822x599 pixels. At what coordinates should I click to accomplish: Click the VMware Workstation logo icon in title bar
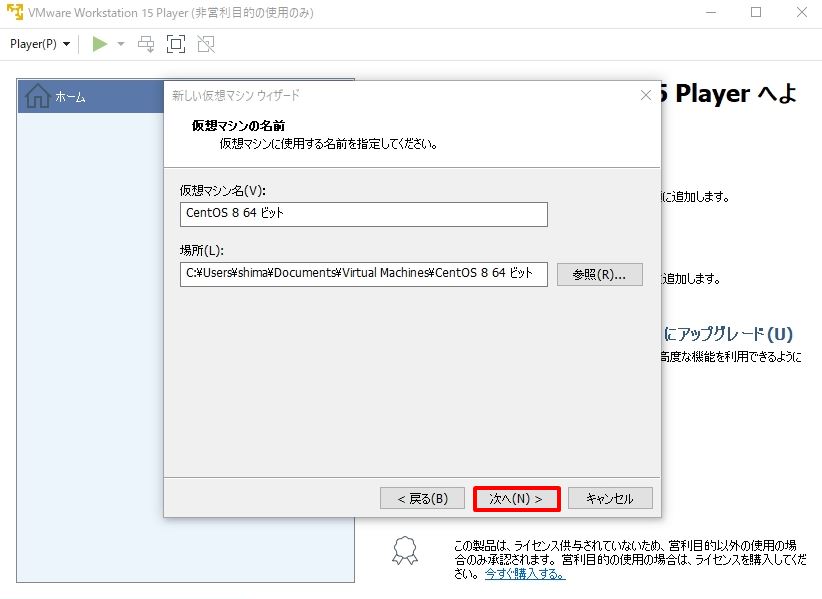(x=15, y=12)
